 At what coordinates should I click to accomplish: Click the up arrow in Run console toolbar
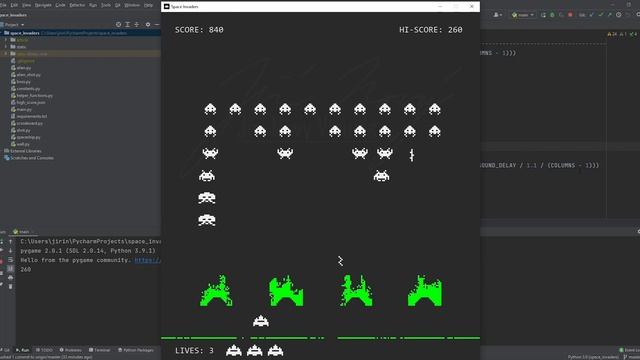click(11, 242)
